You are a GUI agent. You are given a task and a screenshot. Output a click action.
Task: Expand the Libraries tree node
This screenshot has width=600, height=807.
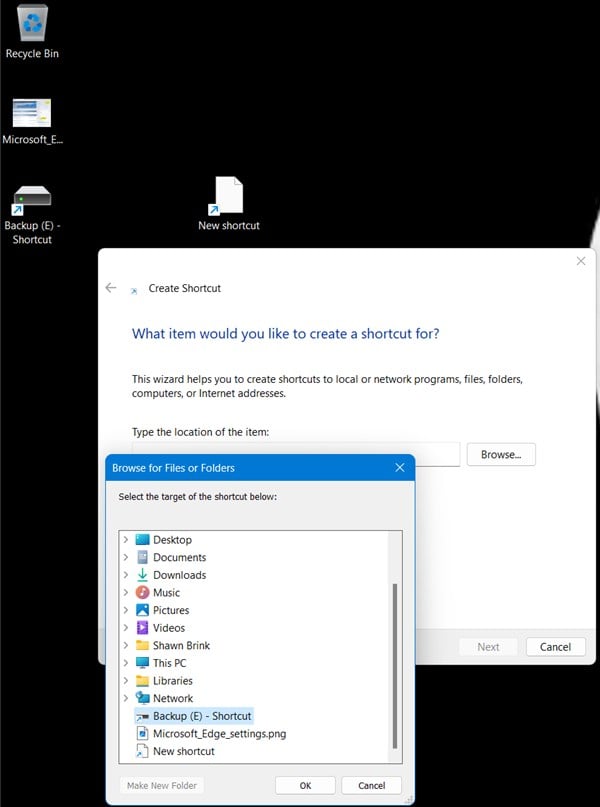(x=126, y=680)
